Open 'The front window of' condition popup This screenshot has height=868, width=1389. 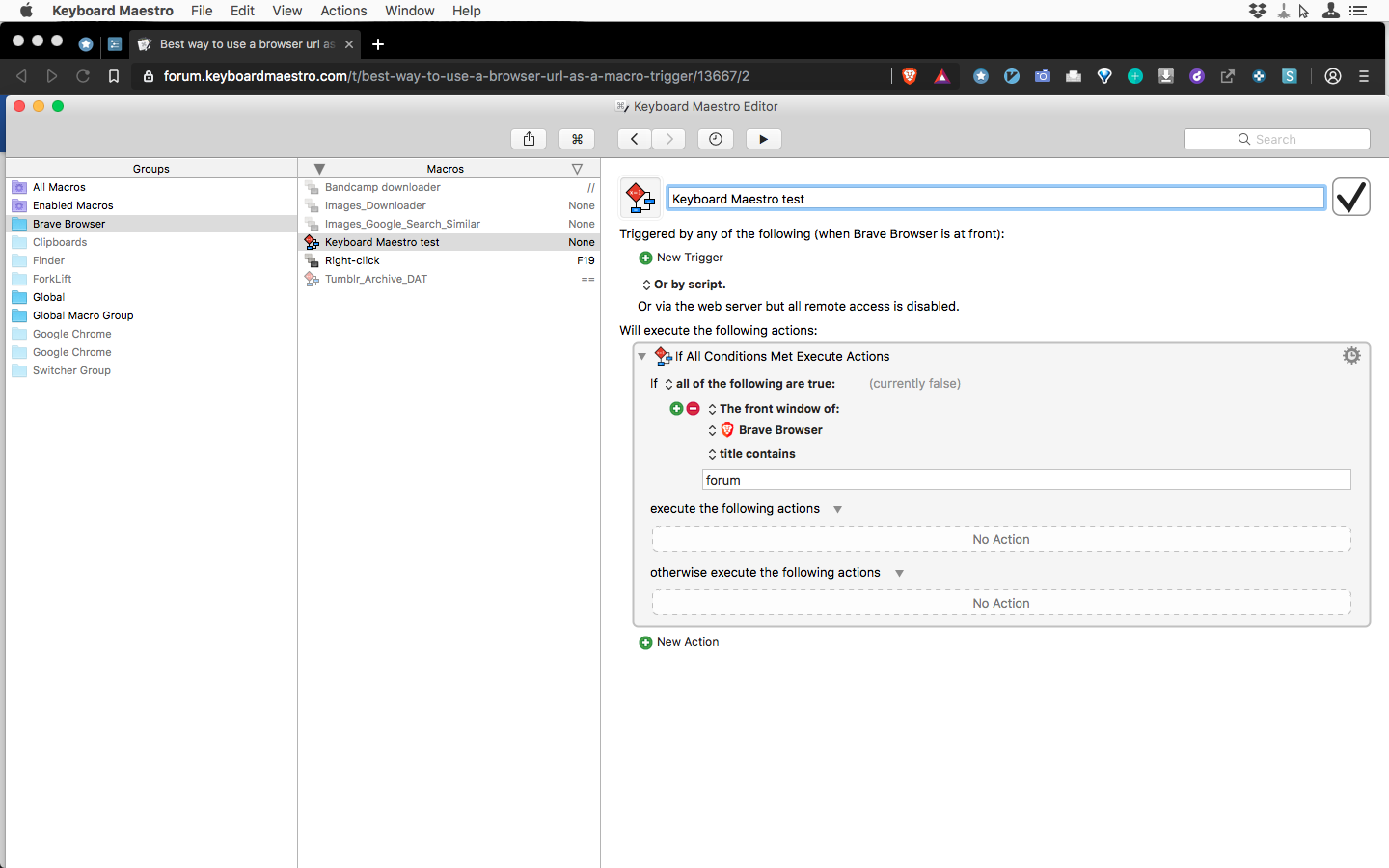[773, 409]
